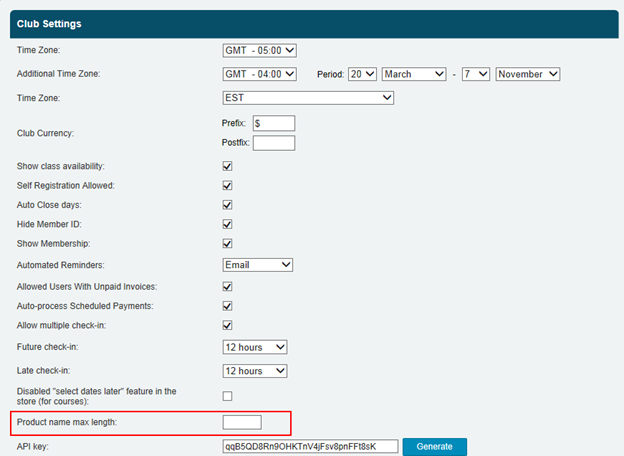Disable the Hide Member ID checkbox
This screenshot has height=456, width=624.
pos(228,225)
